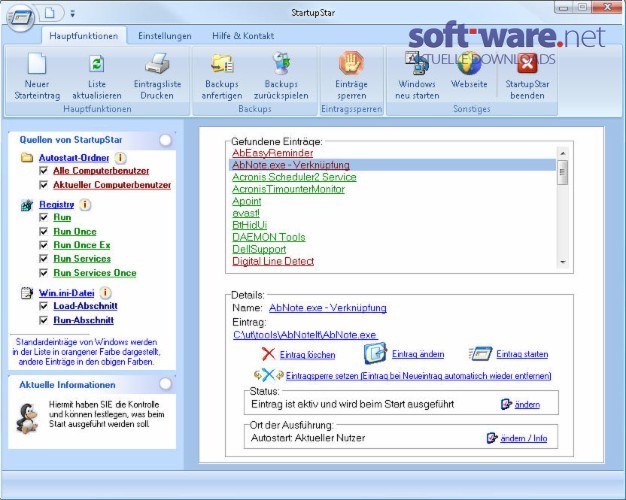The width and height of the screenshot is (626, 500).
Task: Click edit icon next to ändern / Info
Action: [x=492, y=438]
